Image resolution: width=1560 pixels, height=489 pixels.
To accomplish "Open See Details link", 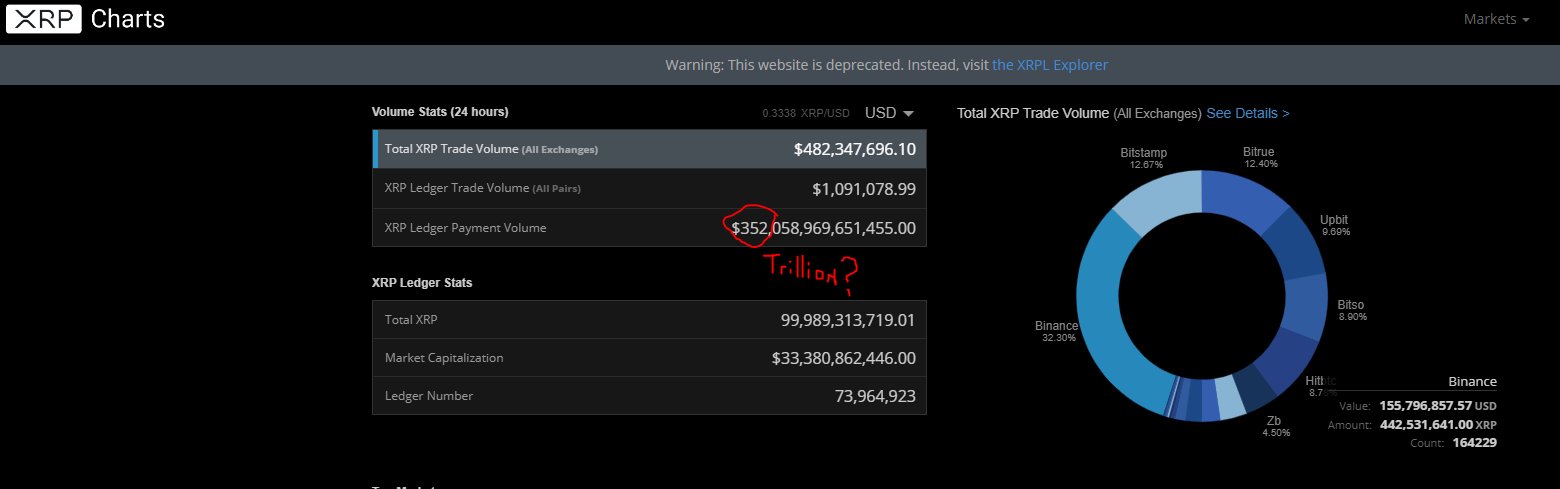I will 1248,113.
